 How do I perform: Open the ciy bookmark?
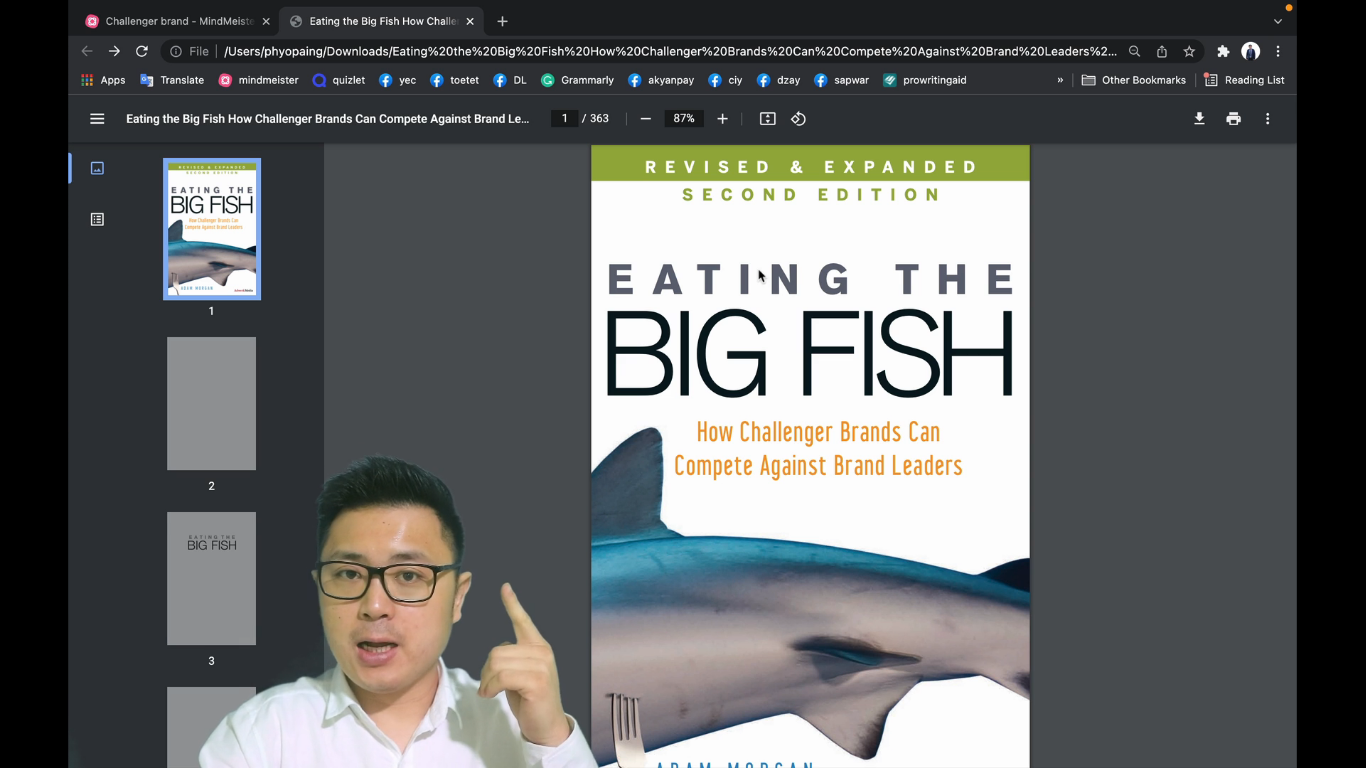click(x=725, y=80)
